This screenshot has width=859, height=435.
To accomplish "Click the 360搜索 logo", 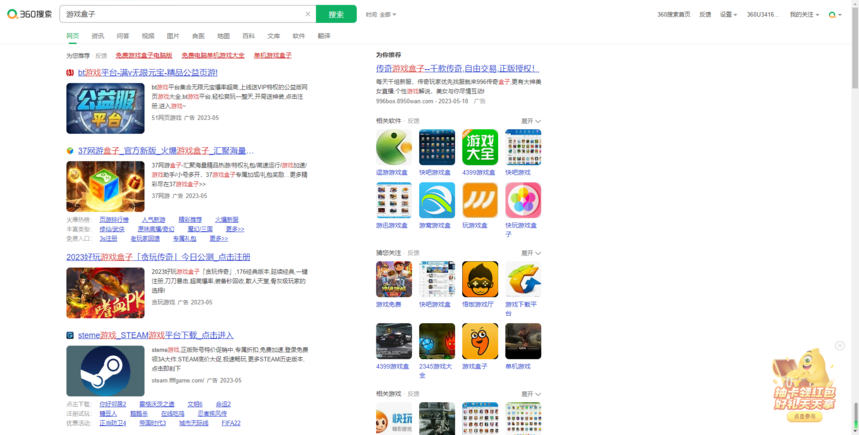I will 30,14.
